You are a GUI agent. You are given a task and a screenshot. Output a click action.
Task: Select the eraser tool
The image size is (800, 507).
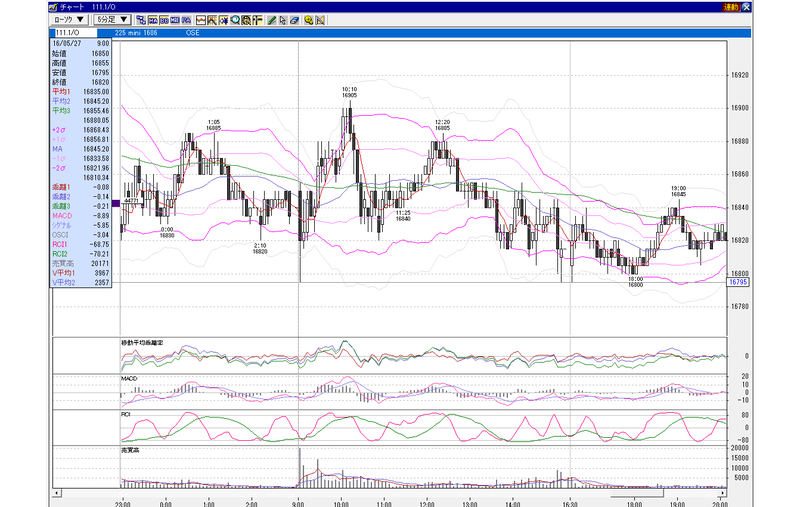tap(294, 20)
